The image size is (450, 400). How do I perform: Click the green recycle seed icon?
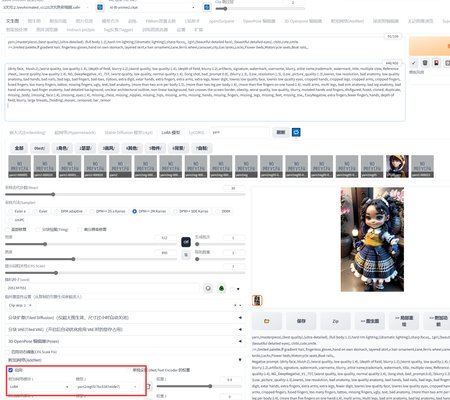pyautogui.click(x=221, y=288)
